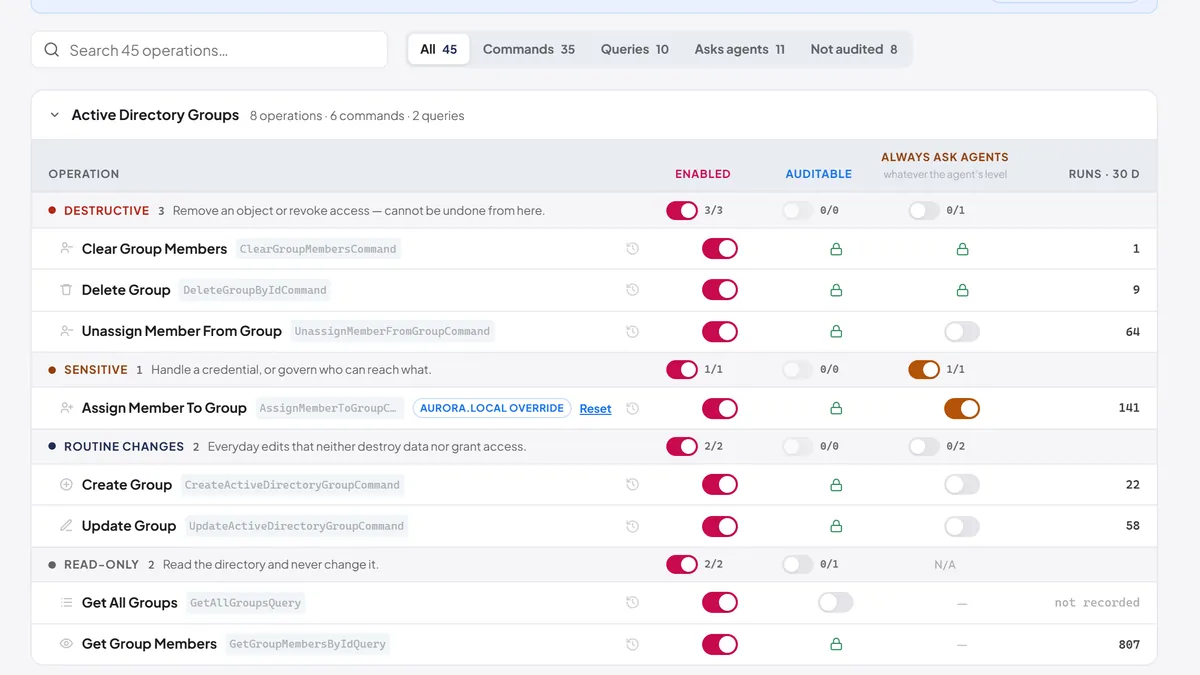The width and height of the screenshot is (1200, 675).
Task: Click Clear Group Members ask-agents lock icon
Action: 962,249
